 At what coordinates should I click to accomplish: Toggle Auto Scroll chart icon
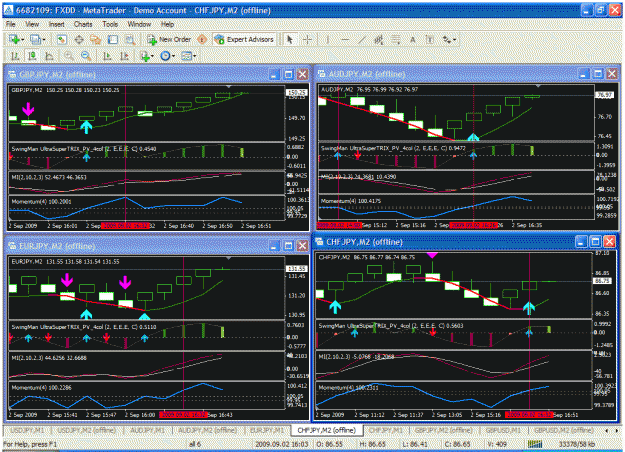[107, 56]
